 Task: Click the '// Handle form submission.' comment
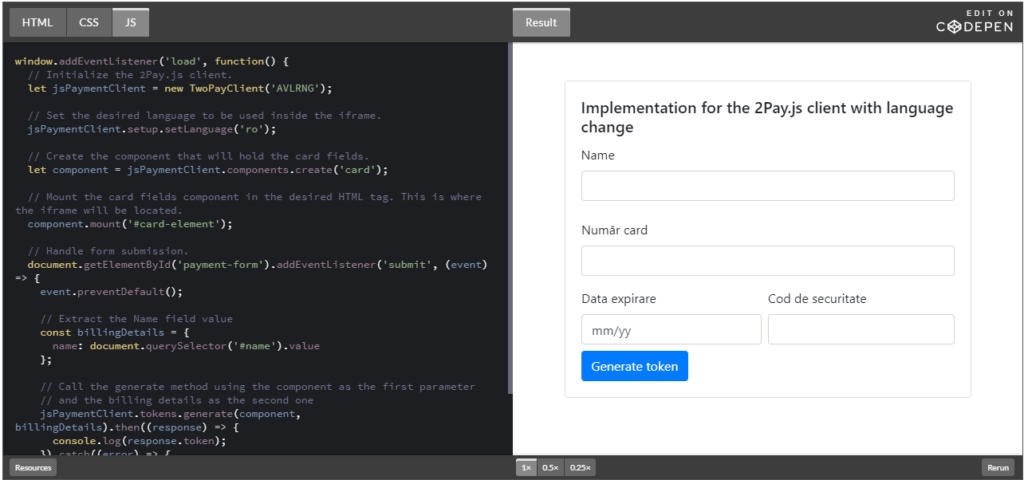tap(108, 251)
